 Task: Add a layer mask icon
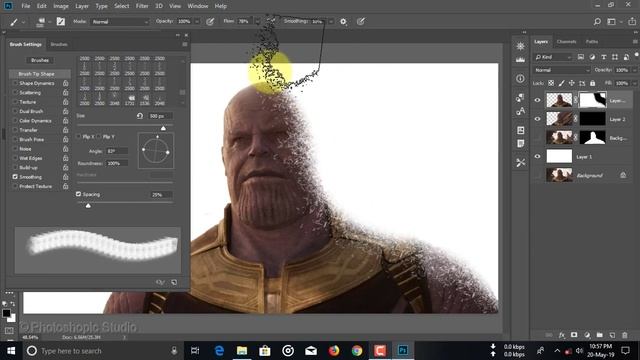coord(574,335)
